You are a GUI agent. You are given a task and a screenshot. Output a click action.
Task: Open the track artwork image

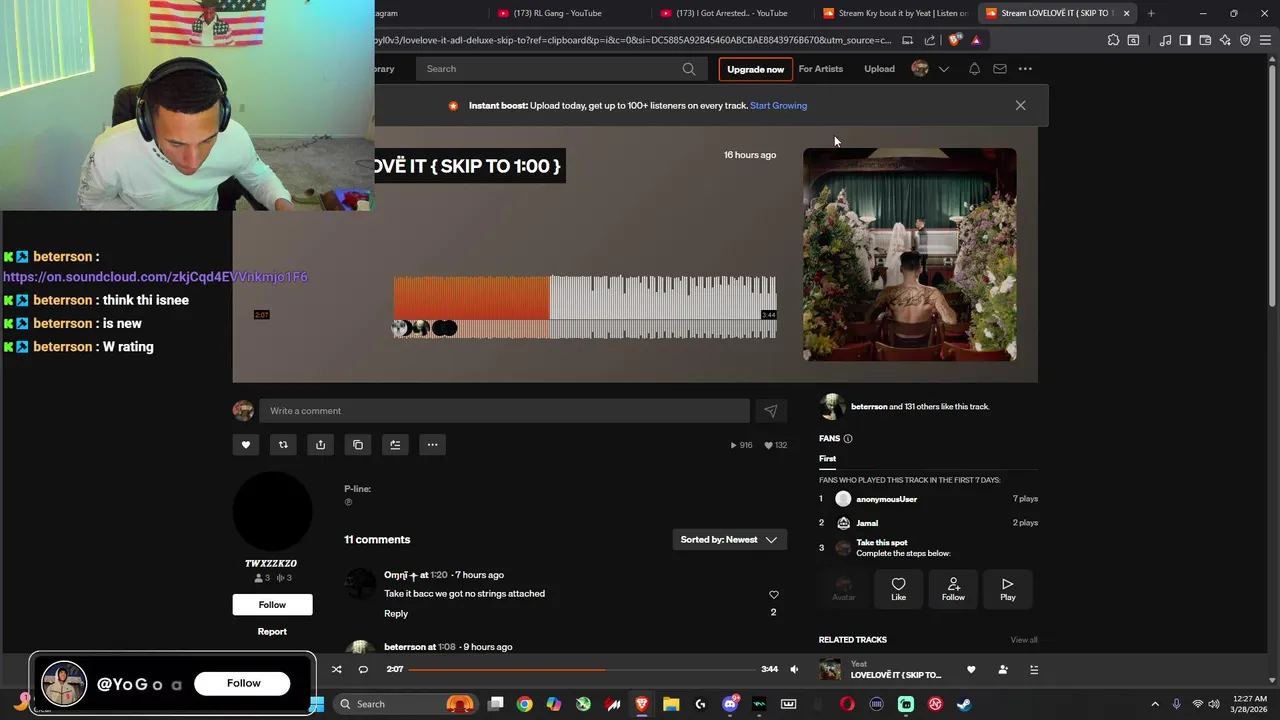tap(909, 254)
